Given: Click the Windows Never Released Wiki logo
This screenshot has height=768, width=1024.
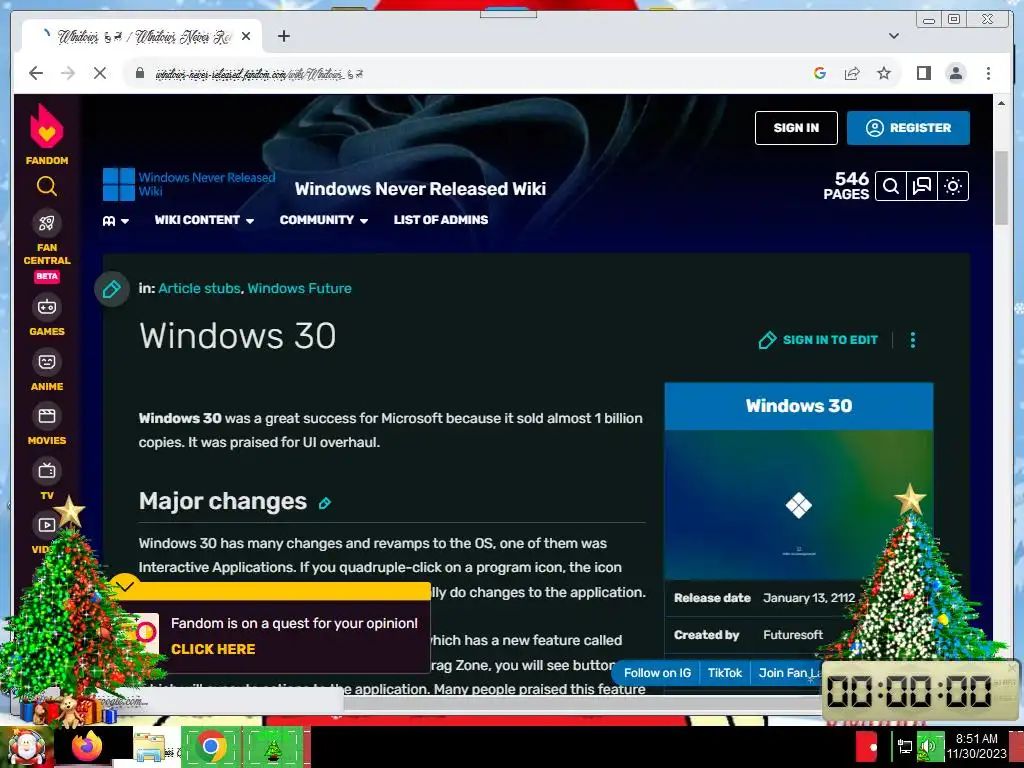Looking at the screenshot, I should (x=189, y=185).
